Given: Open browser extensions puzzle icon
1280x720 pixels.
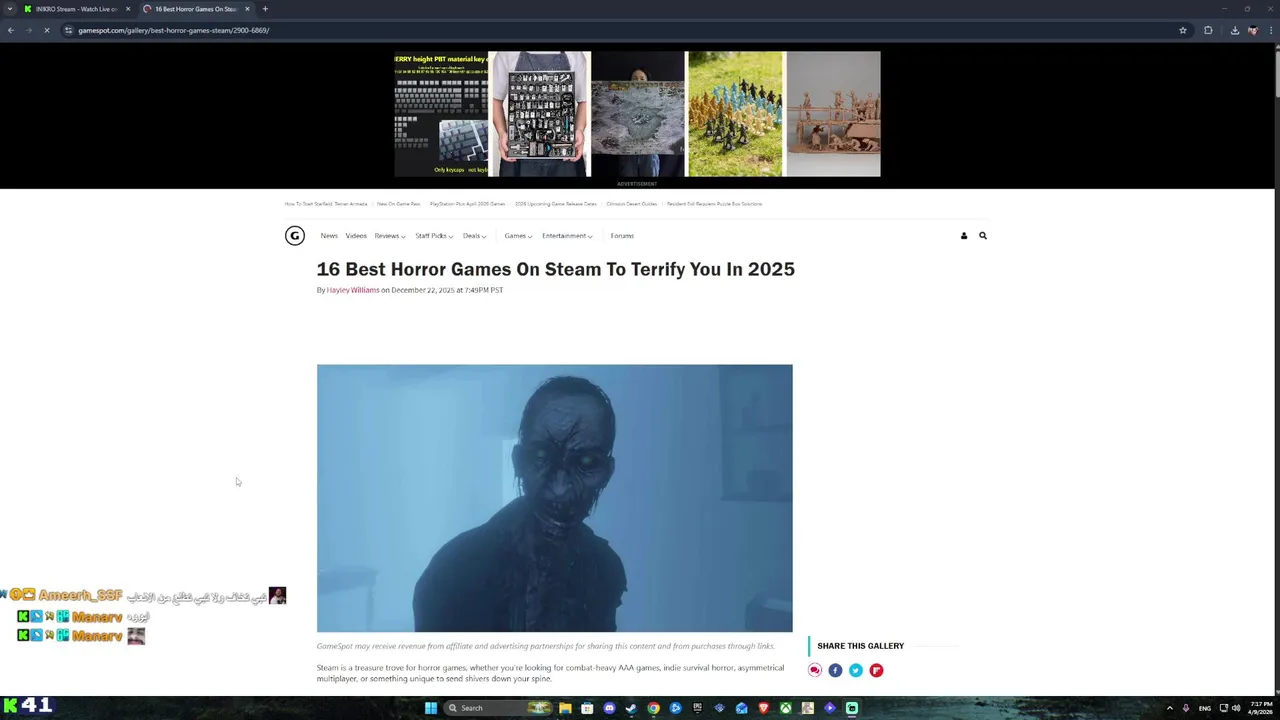Looking at the screenshot, I should [x=1208, y=30].
